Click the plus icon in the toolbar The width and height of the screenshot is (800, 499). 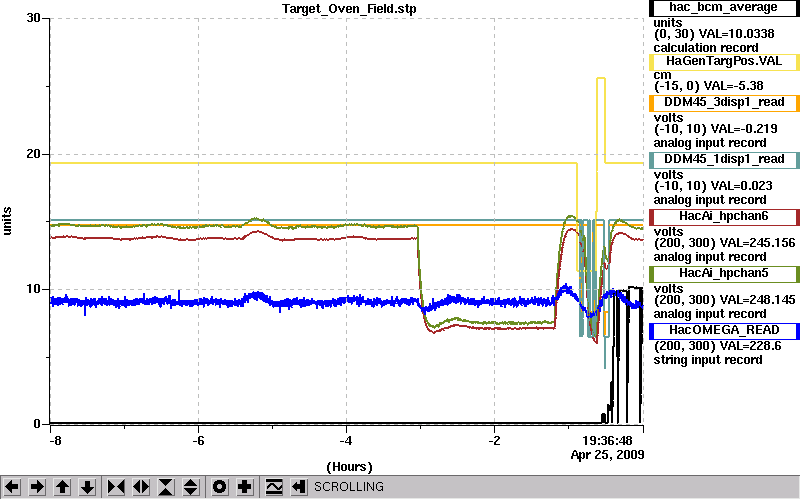[x=245, y=487]
